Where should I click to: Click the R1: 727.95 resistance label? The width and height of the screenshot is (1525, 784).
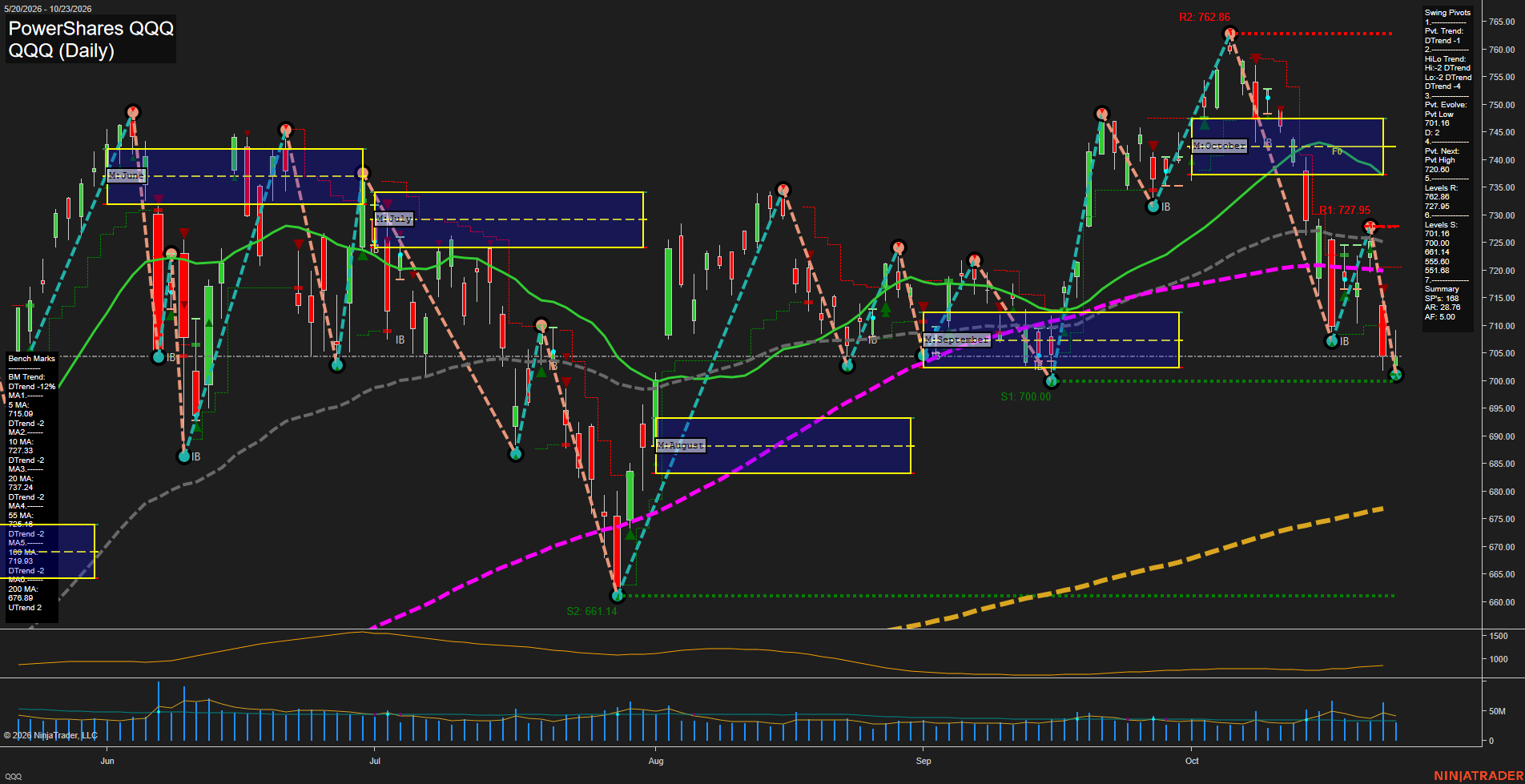1345,211
